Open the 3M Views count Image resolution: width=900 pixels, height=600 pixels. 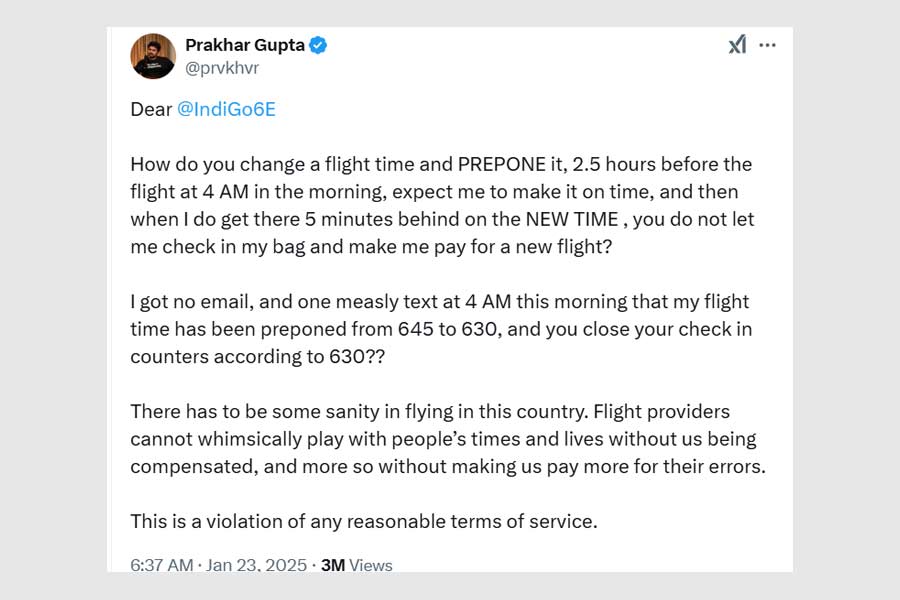tap(357, 565)
